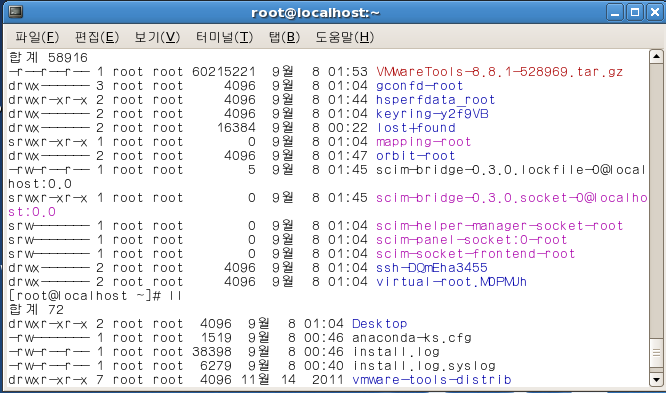Click the year 2011 in the last row
Image resolution: width=666 pixels, height=393 pixels.
pyautogui.click(x=328, y=380)
